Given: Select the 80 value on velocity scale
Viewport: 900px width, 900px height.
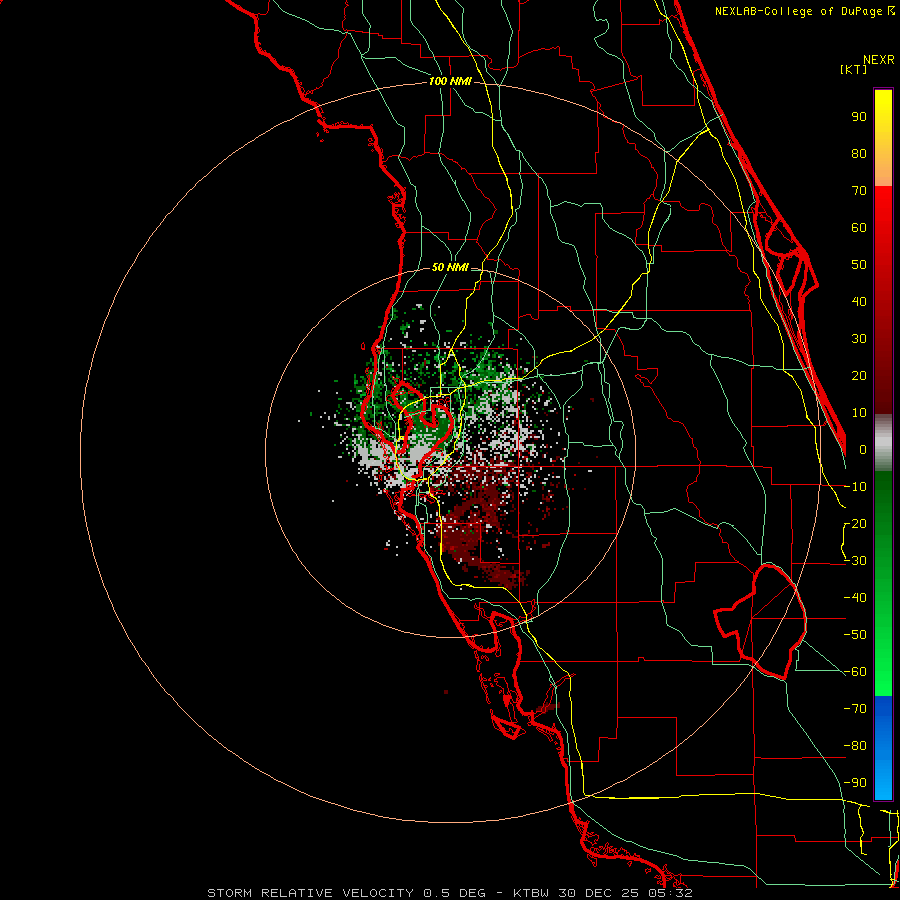Looking at the screenshot, I should 859,153.
